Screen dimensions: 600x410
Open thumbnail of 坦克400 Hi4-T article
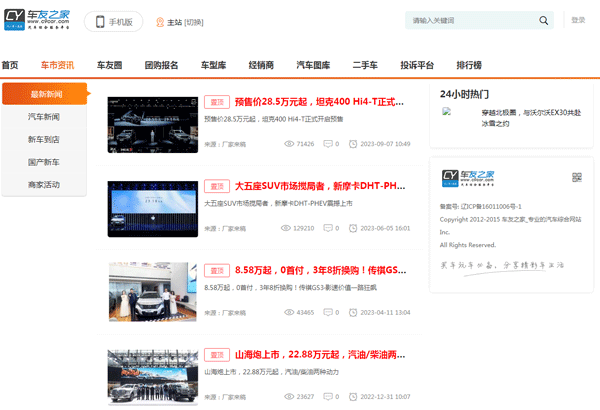pyautogui.click(x=153, y=125)
